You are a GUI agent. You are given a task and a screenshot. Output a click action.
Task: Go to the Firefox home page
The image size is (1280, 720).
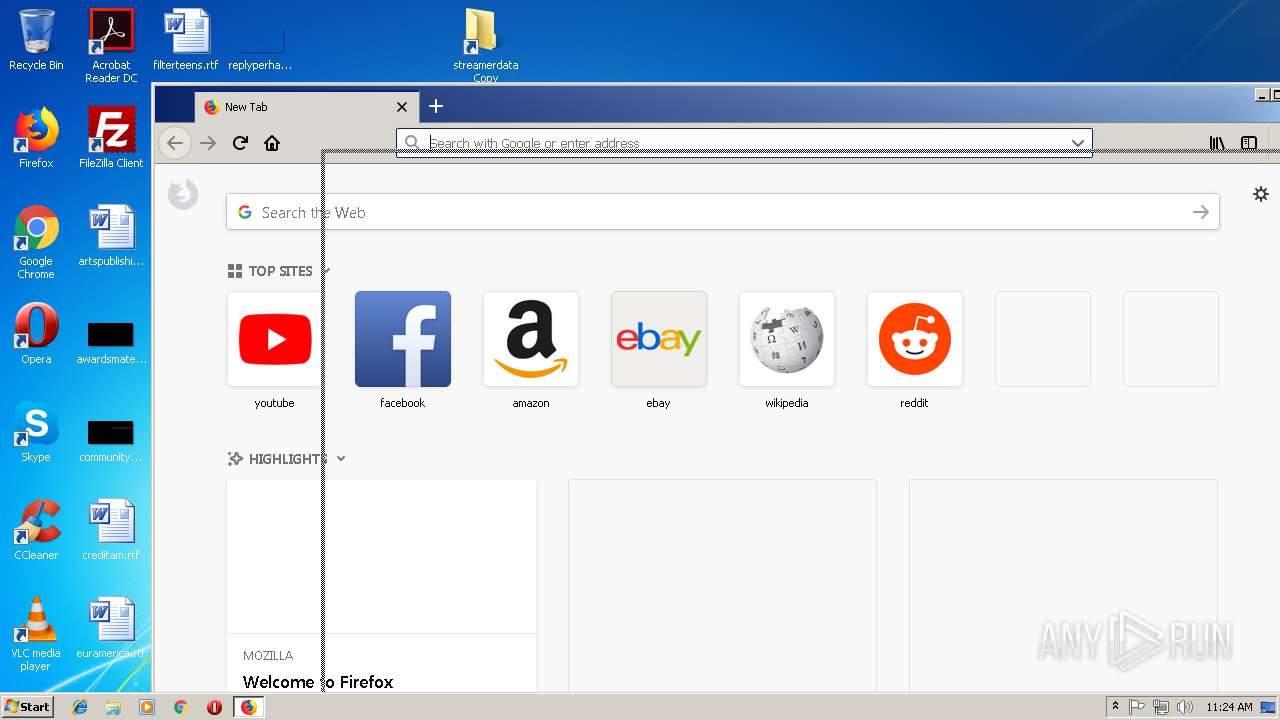tap(272, 143)
